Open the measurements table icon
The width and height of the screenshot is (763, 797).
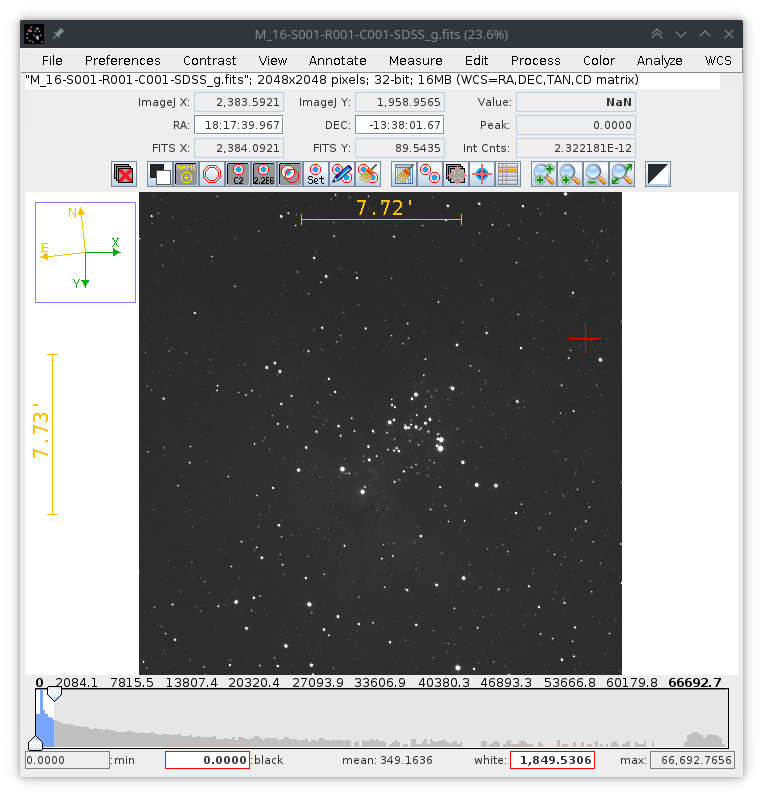click(x=508, y=174)
